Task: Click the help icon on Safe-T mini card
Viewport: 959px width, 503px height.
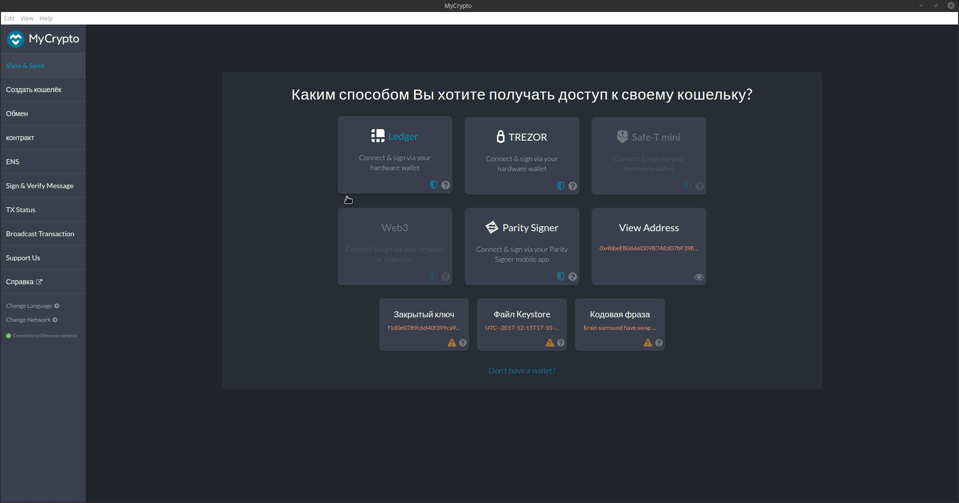Action: [700, 186]
